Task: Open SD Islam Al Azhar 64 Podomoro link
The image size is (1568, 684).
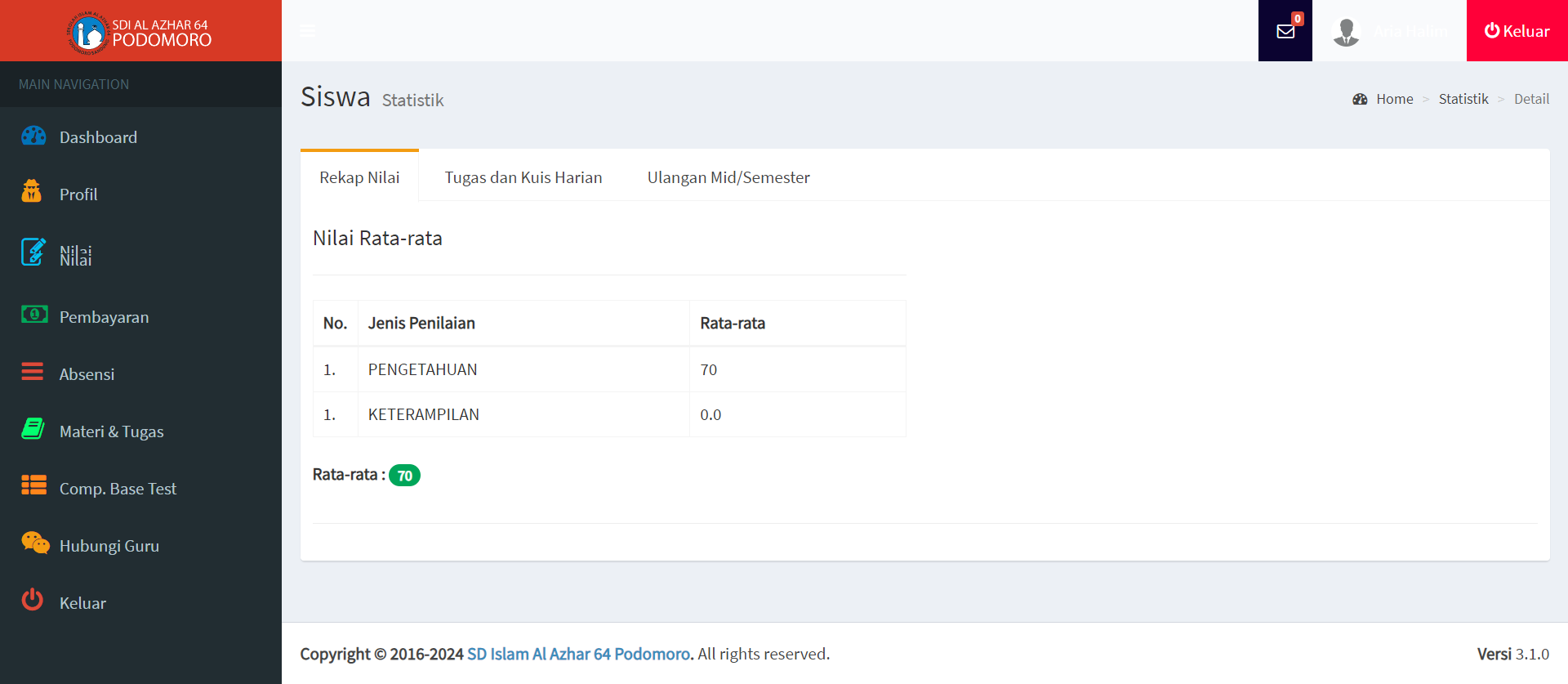Action: point(578,654)
